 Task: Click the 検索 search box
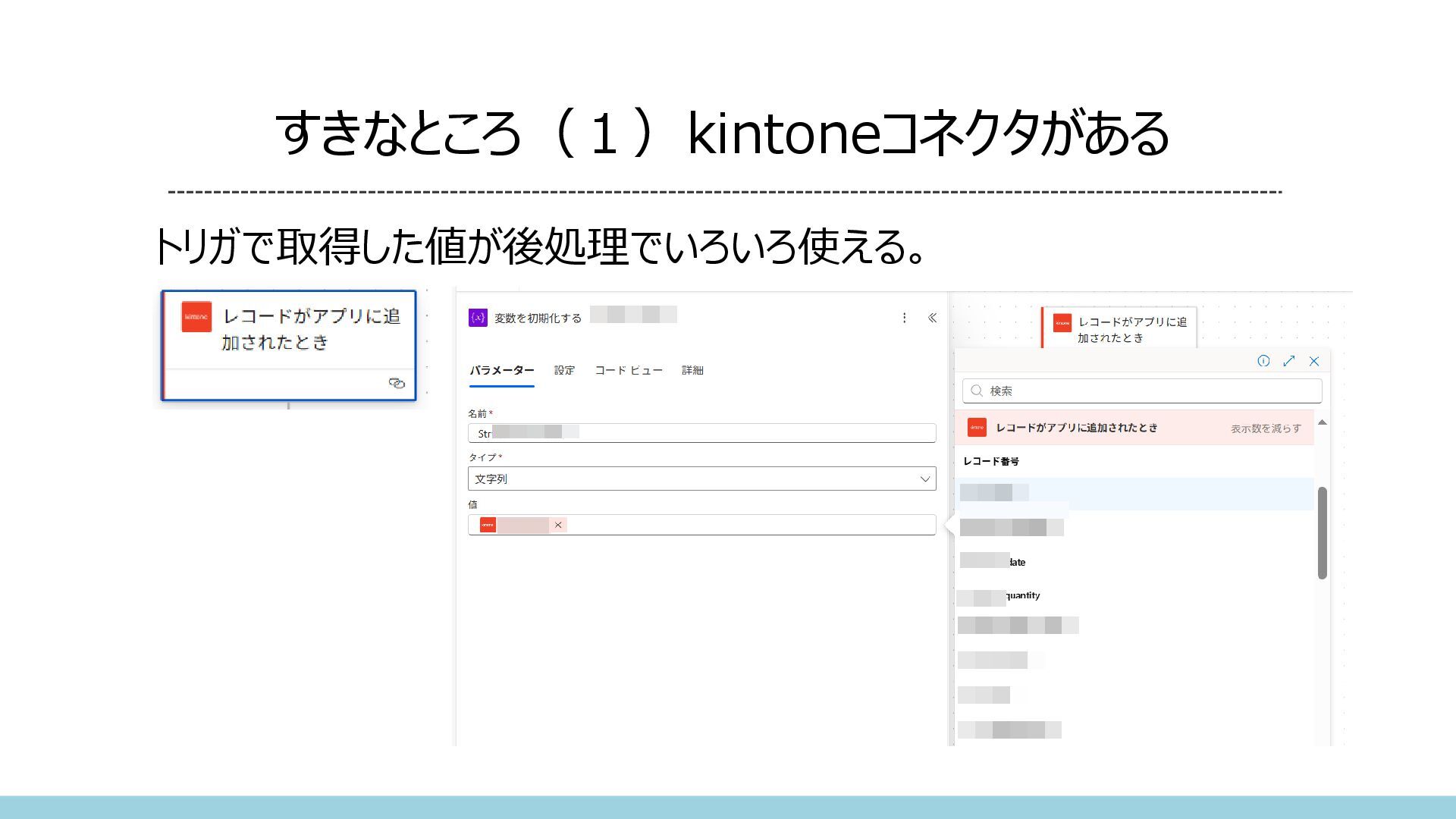click(x=1142, y=391)
